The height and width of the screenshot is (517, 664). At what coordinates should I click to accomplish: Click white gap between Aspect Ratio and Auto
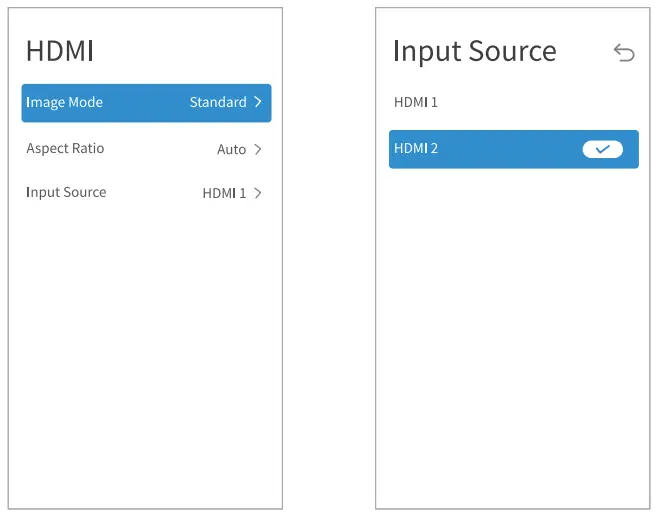pos(160,149)
